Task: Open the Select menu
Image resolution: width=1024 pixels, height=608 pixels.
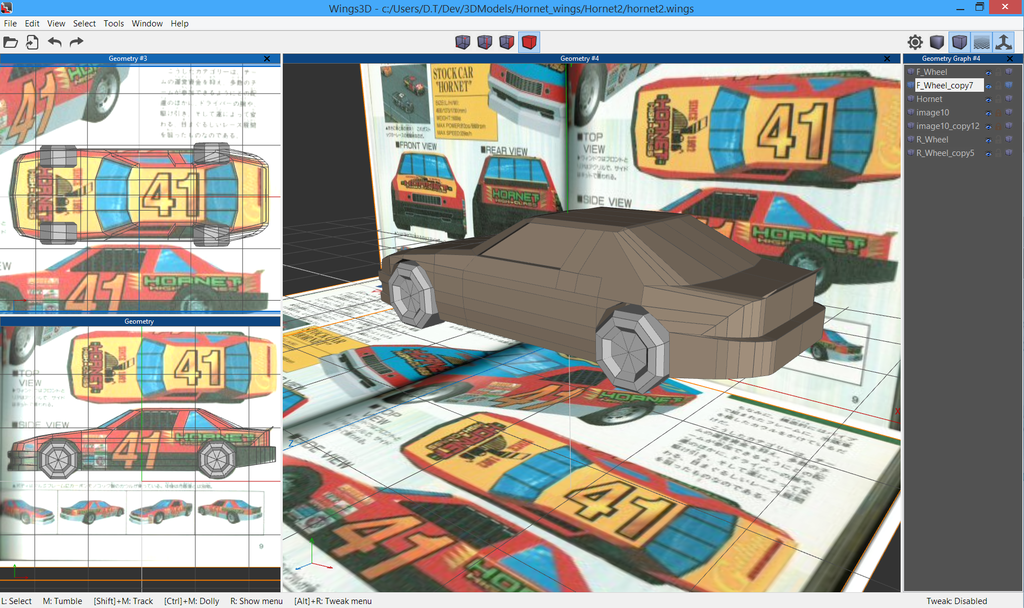Action: click(85, 23)
